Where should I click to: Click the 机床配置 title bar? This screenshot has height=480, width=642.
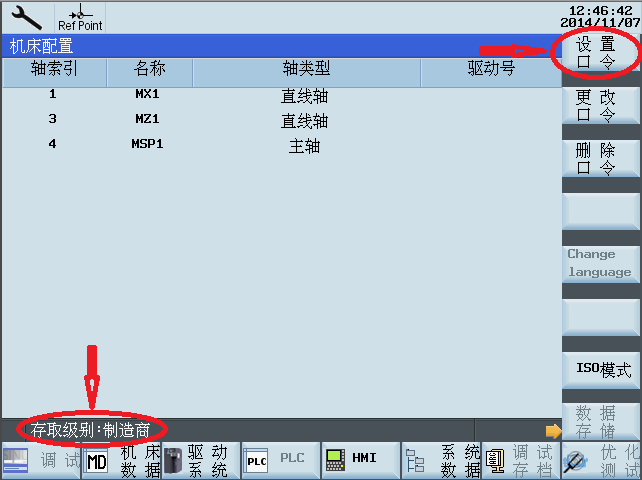(x=282, y=46)
